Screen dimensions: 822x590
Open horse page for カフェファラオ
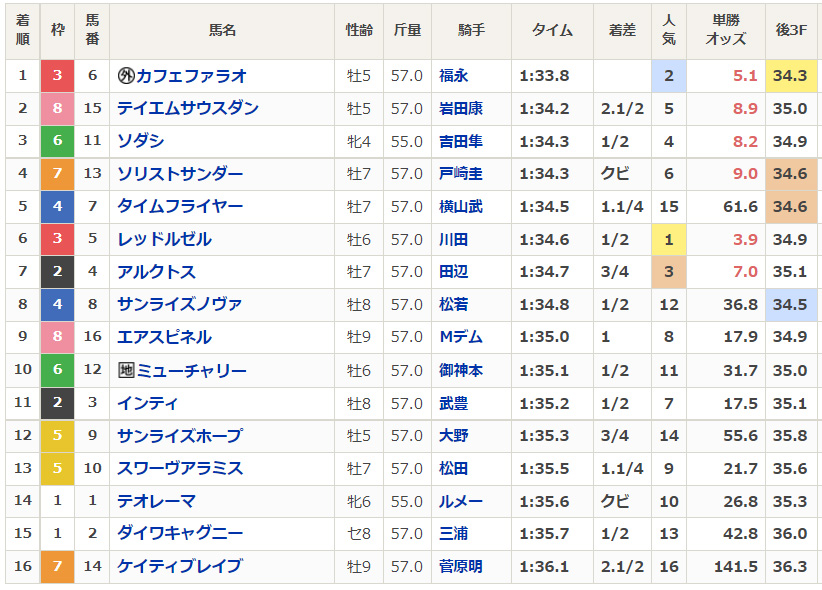191,76
